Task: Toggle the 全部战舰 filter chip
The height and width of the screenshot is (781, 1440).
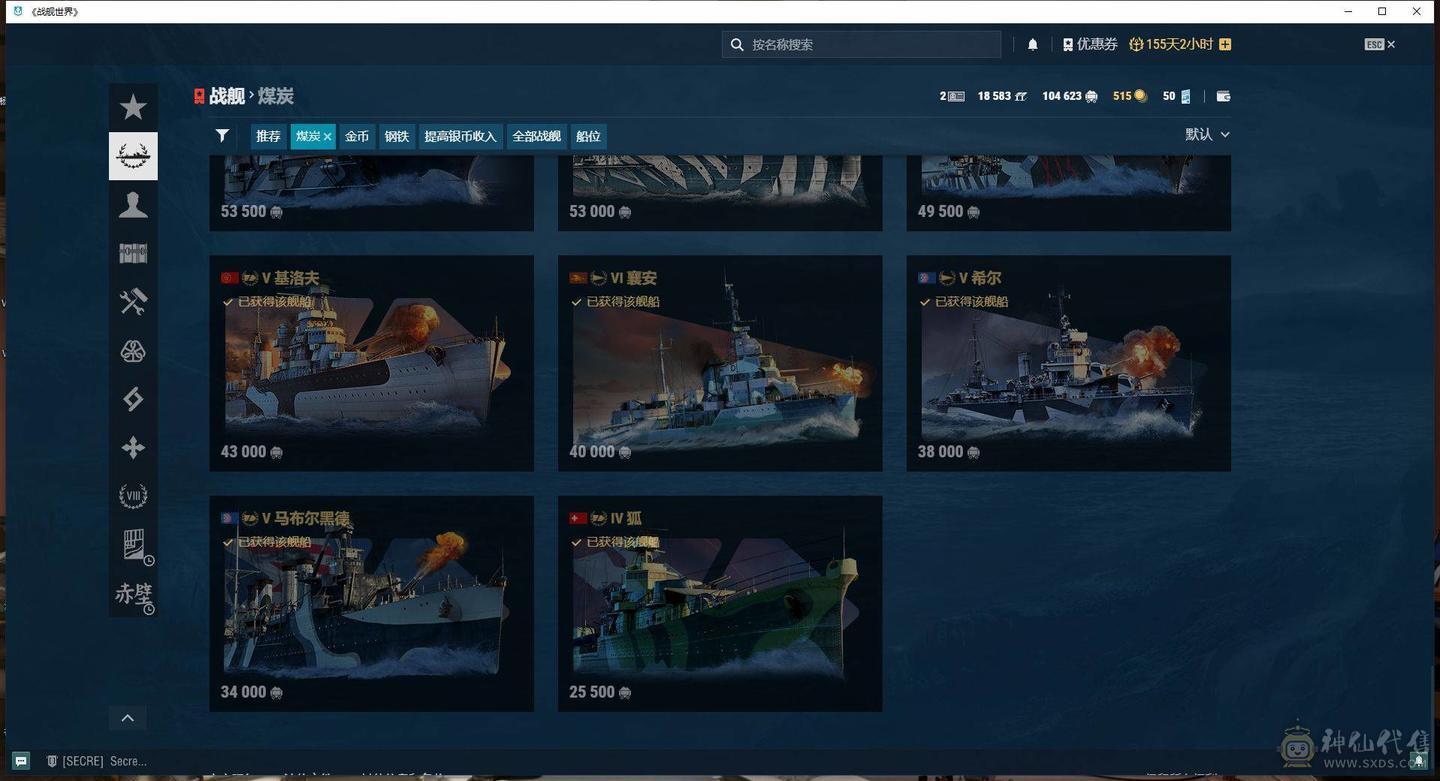Action: (x=537, y=136)
